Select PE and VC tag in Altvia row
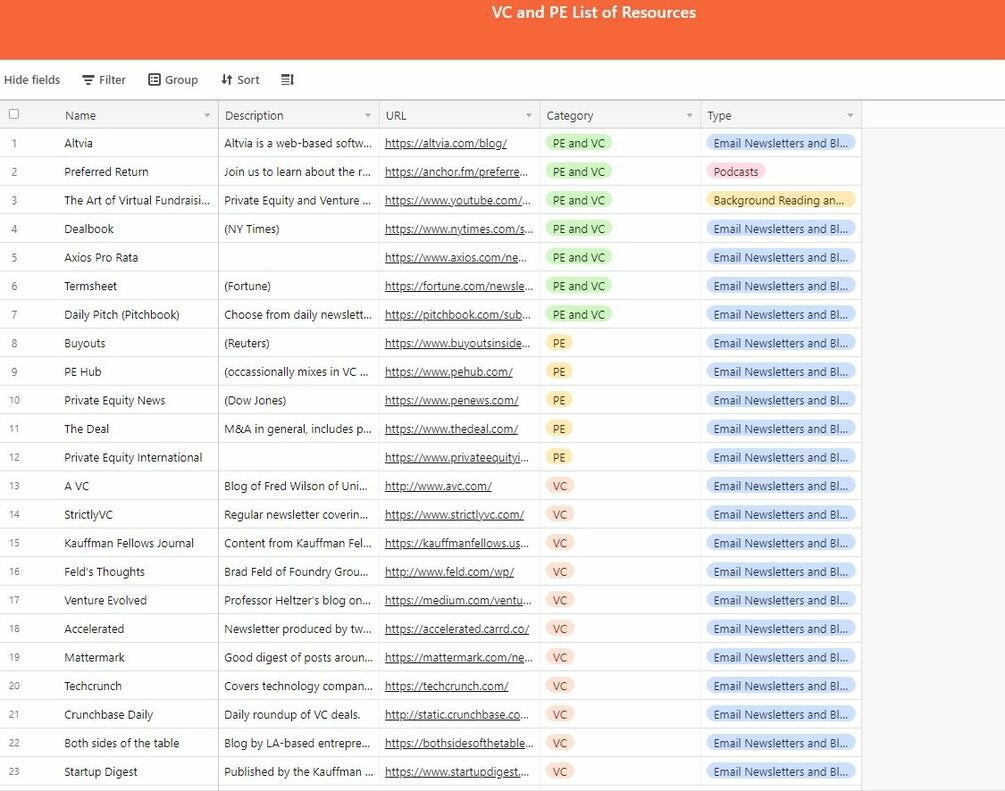Screen dimensions: 1005x791 tap(579, 144)
